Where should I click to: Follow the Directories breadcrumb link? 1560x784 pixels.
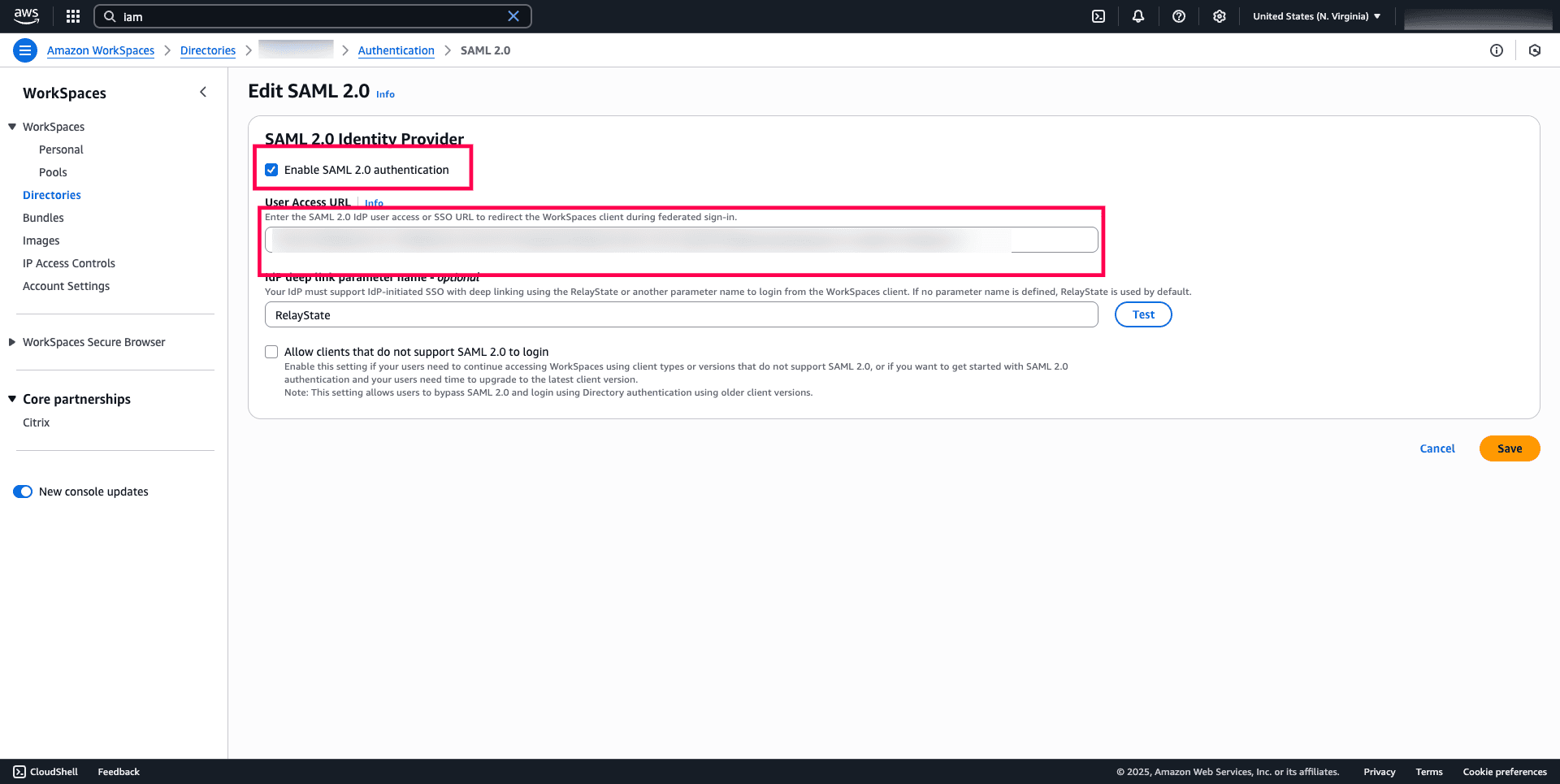[x=208, y=50]
